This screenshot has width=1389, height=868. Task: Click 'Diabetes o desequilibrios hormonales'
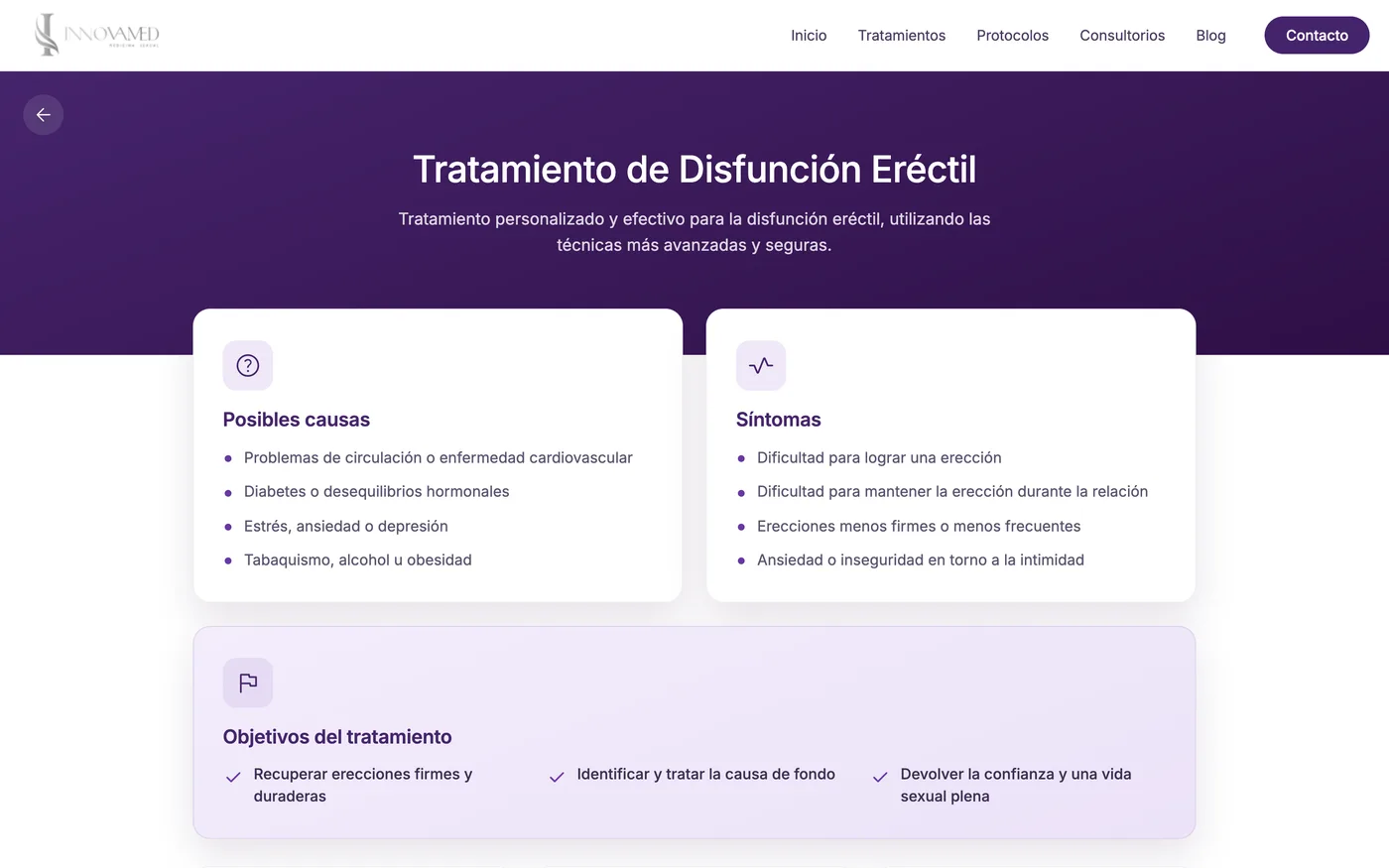(377, 492)
